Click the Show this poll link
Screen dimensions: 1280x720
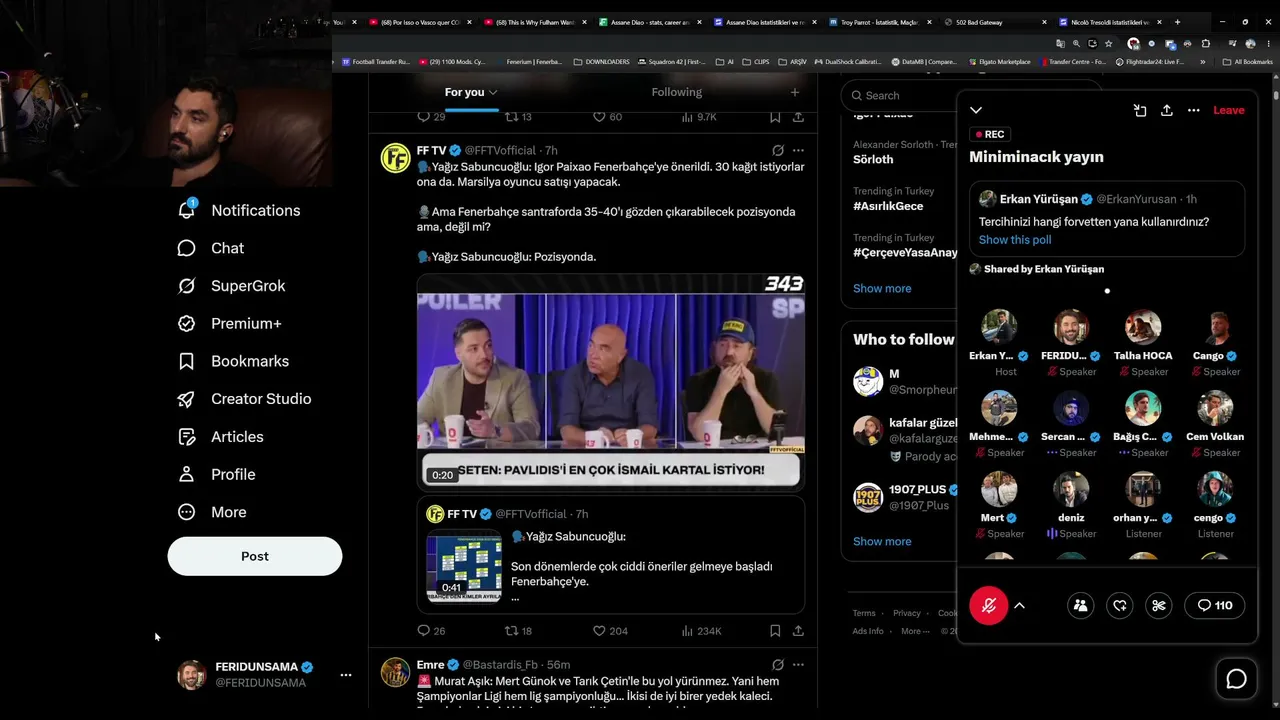pyautogui.click(x=1015, y=240)
